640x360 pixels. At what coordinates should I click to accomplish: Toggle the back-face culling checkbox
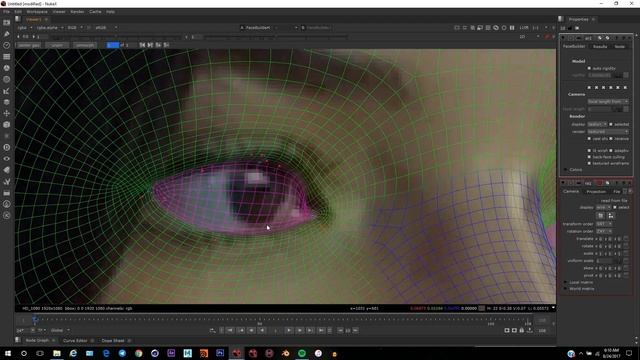tap(589, 157)
